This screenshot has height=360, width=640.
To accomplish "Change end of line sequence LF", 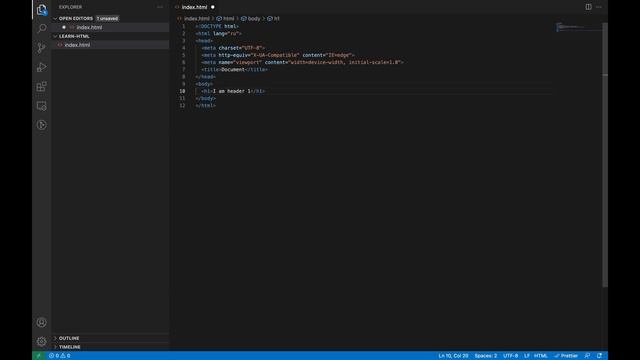I will (527, 356).
